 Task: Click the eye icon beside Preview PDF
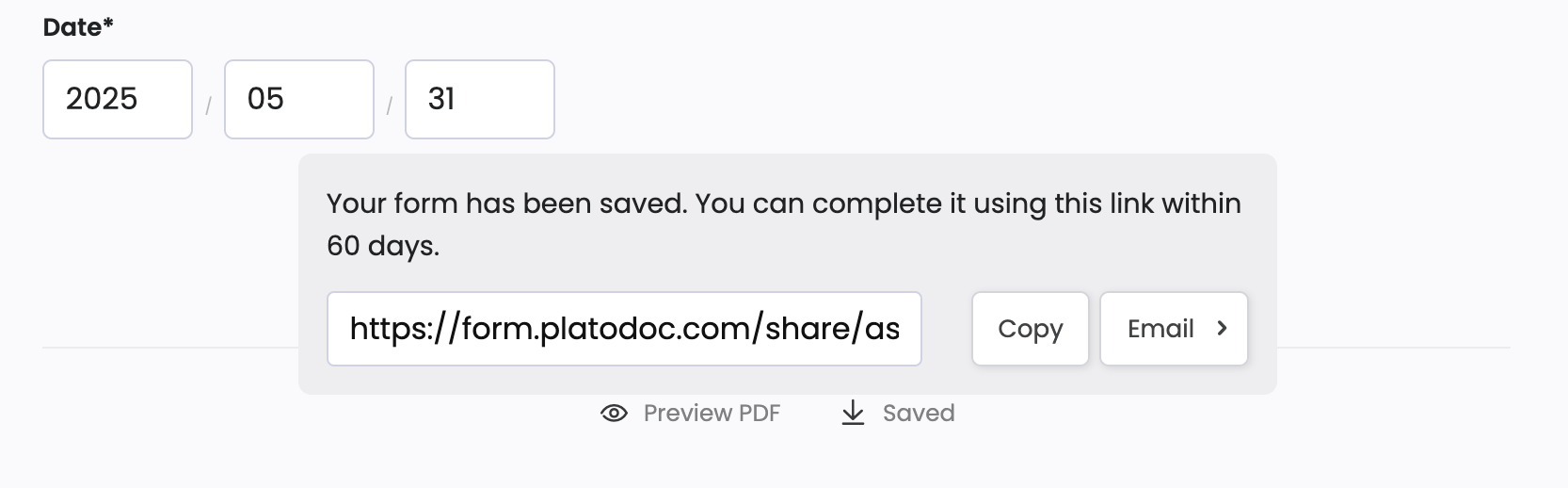coord(614,414)
